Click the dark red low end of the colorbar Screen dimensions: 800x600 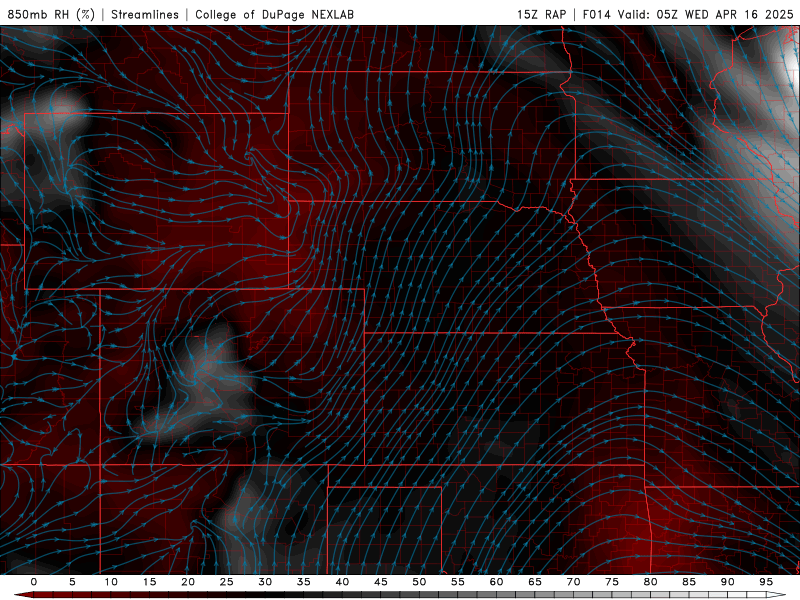click(24, 595)
